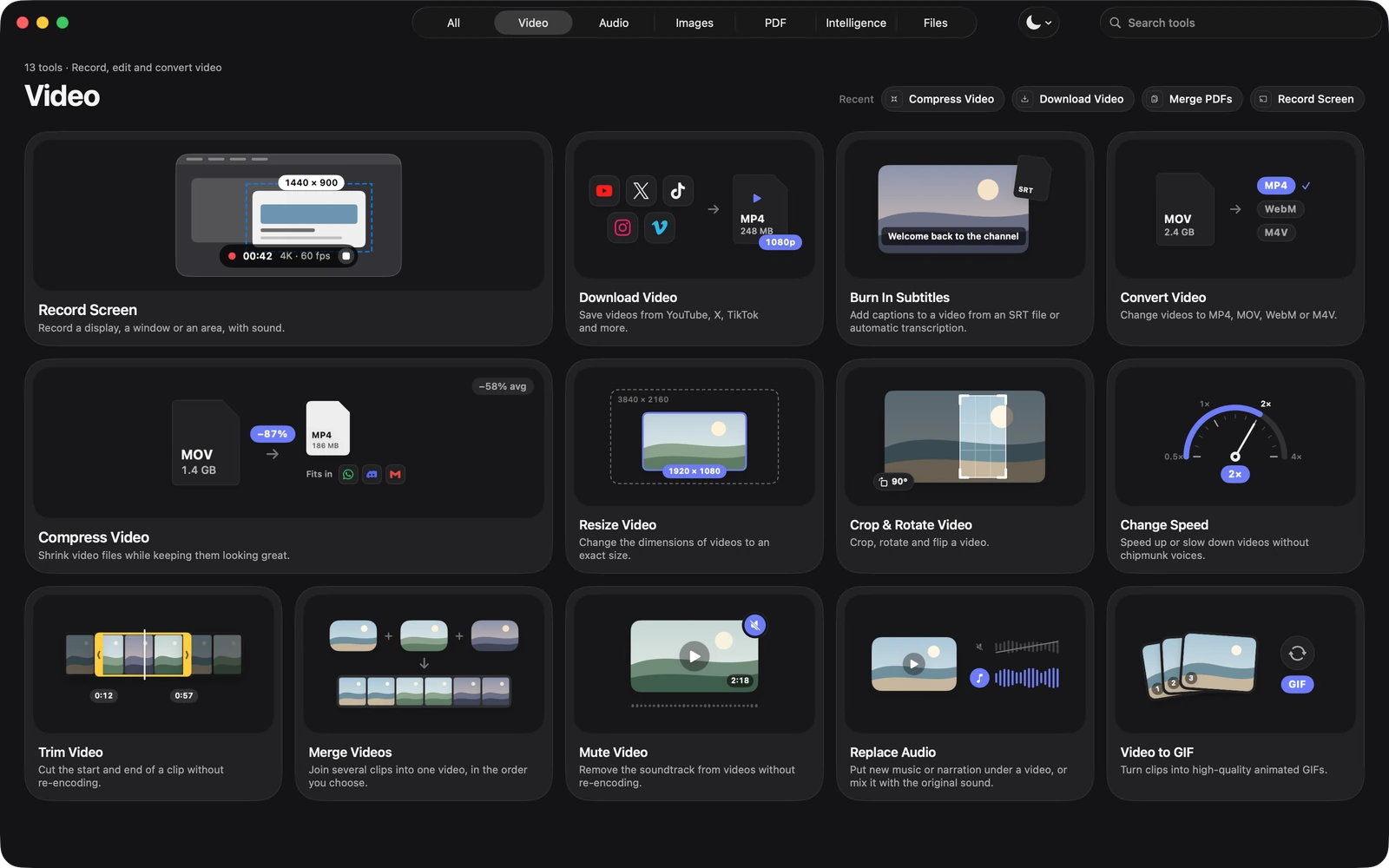This screenshot has width=1389, height=868.
Task: Open recent Merge PDFs shortcut
Action: (1193, 99)
